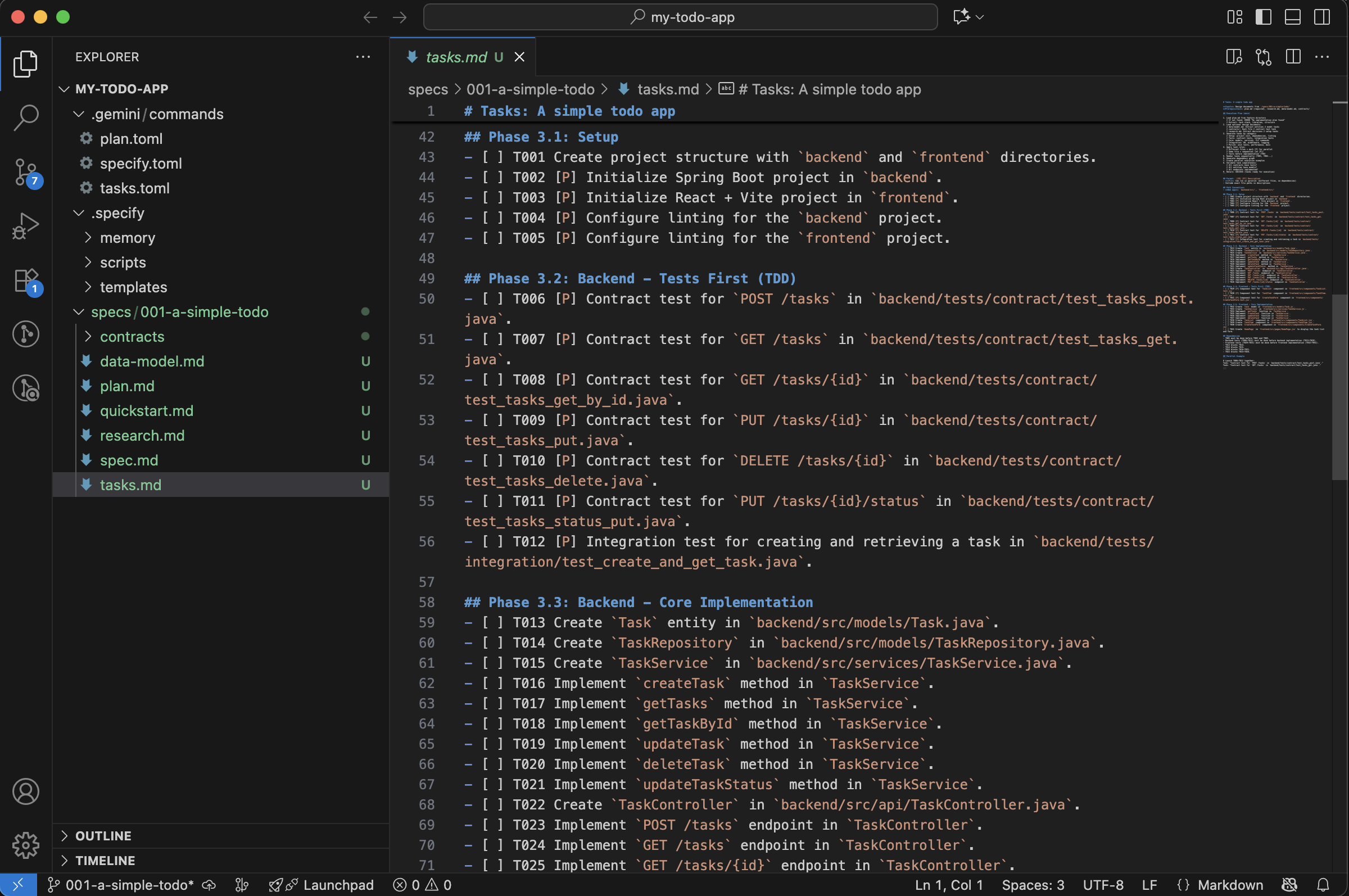Open markdown preview to the side
1349x896 pixels.
click(1234, 57)
